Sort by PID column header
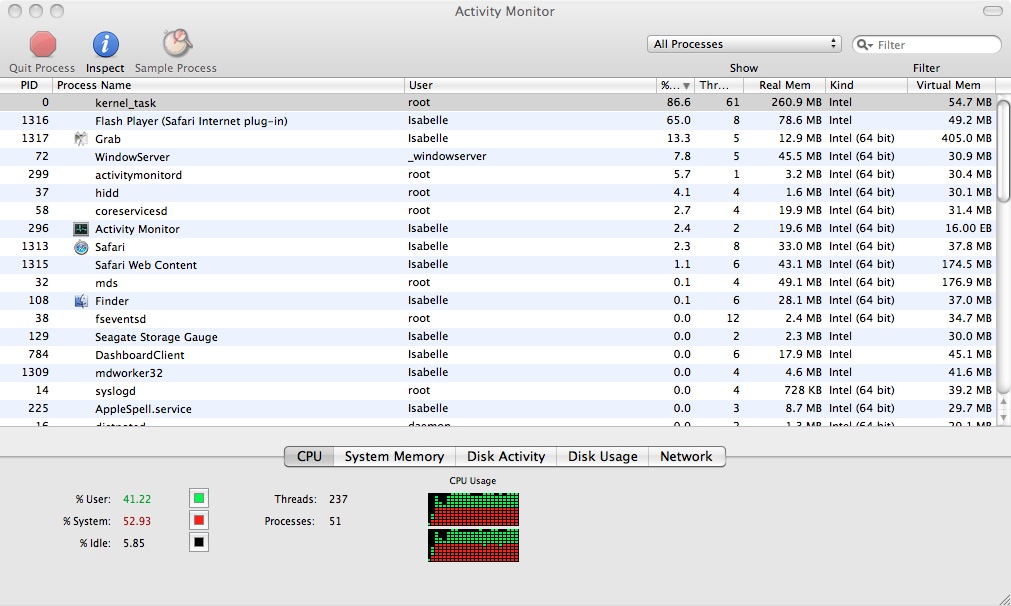The image size is (1011, 606). tap(26, 85)
